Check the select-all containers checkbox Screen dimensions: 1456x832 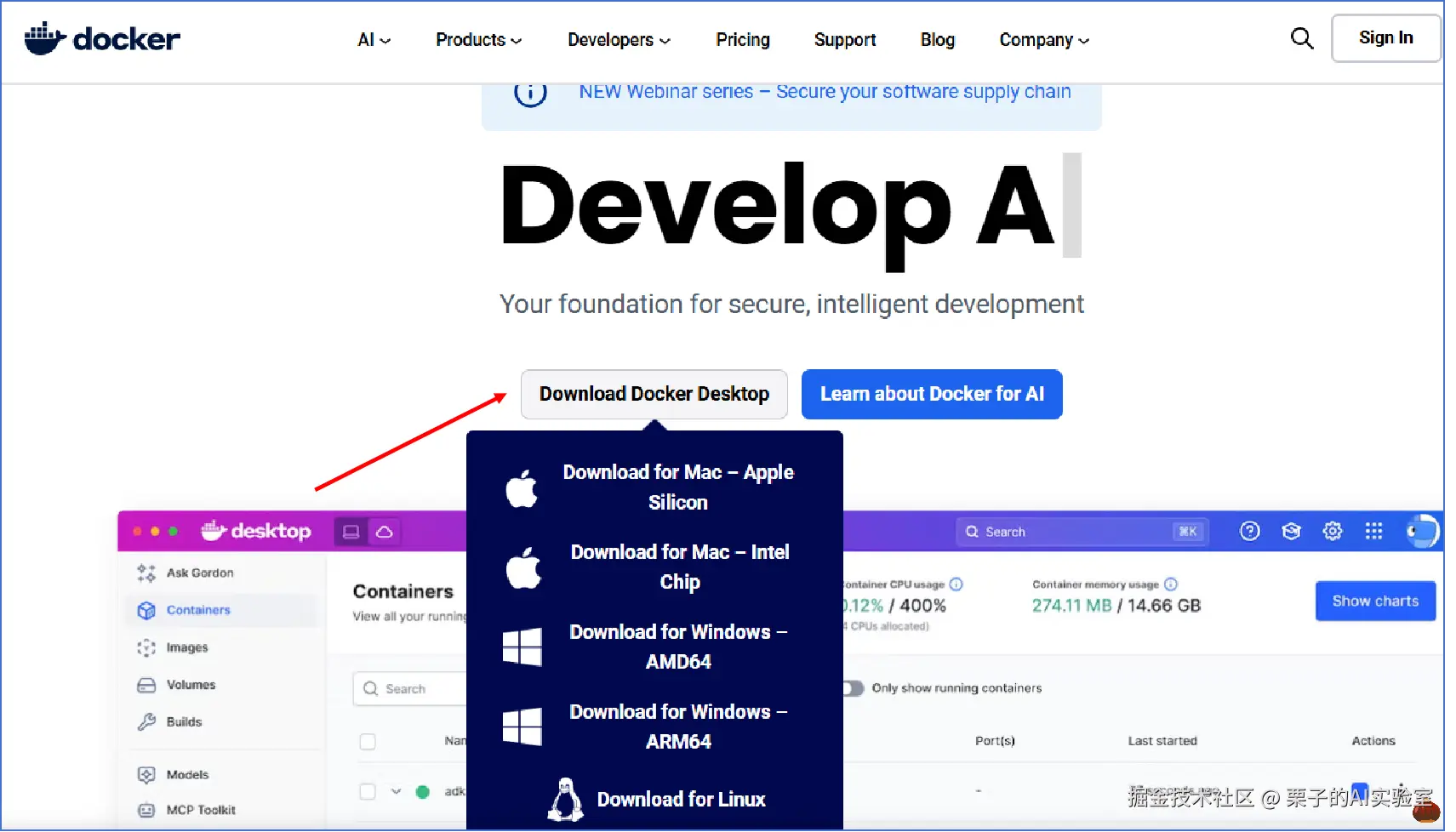(368, 742)
